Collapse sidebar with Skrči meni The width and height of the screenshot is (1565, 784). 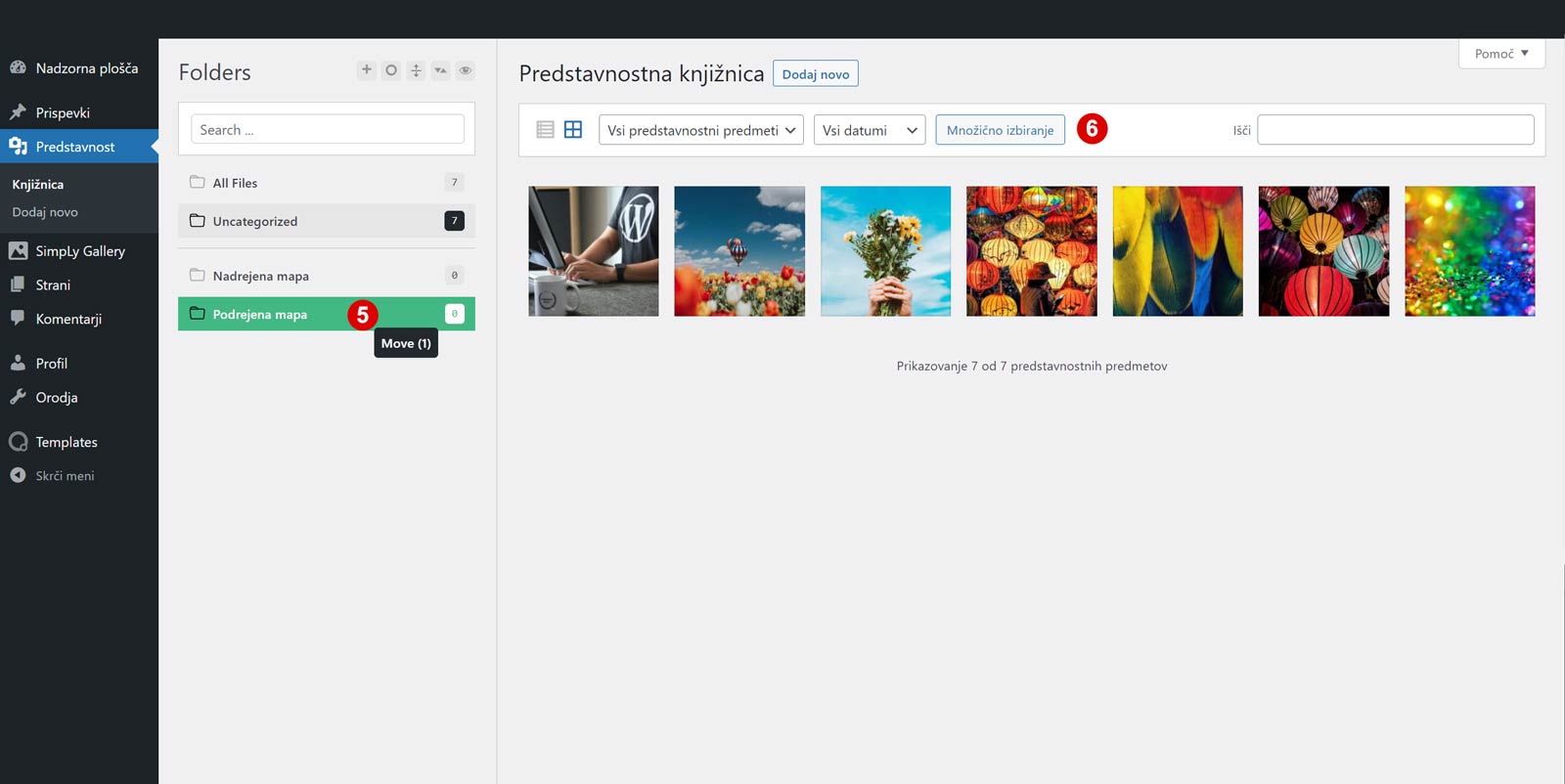(x=79, y=475)
